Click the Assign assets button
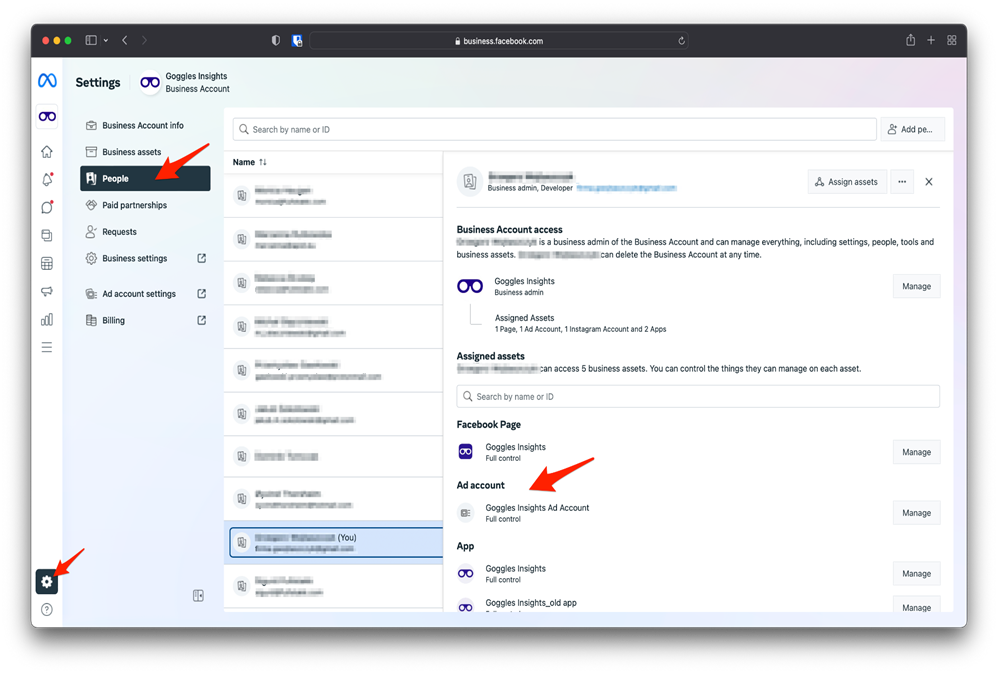This screenshot has width=998, height=674. click(x=847, y=182)
